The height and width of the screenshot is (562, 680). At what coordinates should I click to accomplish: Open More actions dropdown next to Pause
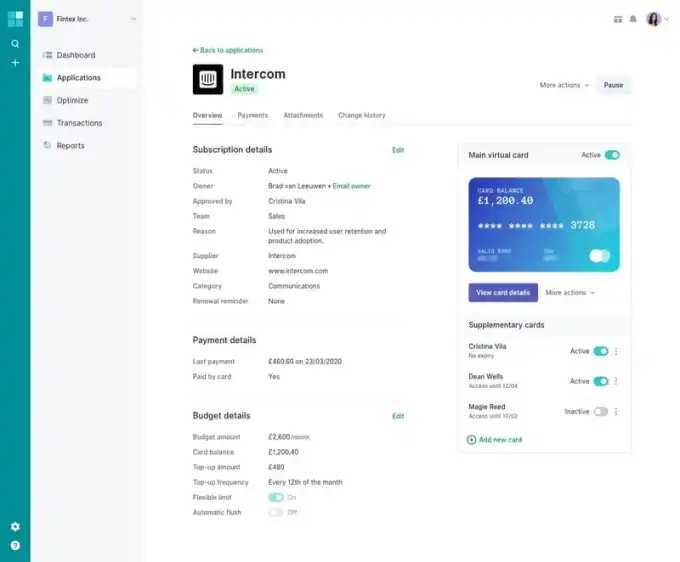click(564, 85)
